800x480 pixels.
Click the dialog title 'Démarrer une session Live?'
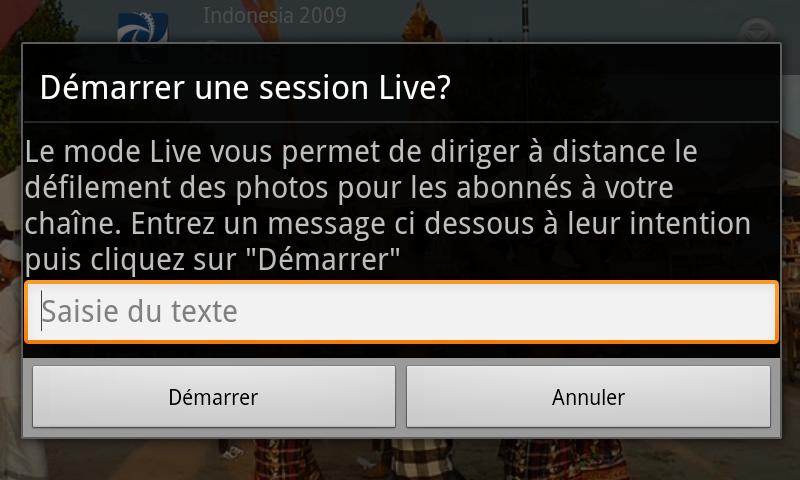(x=245, y=87)
